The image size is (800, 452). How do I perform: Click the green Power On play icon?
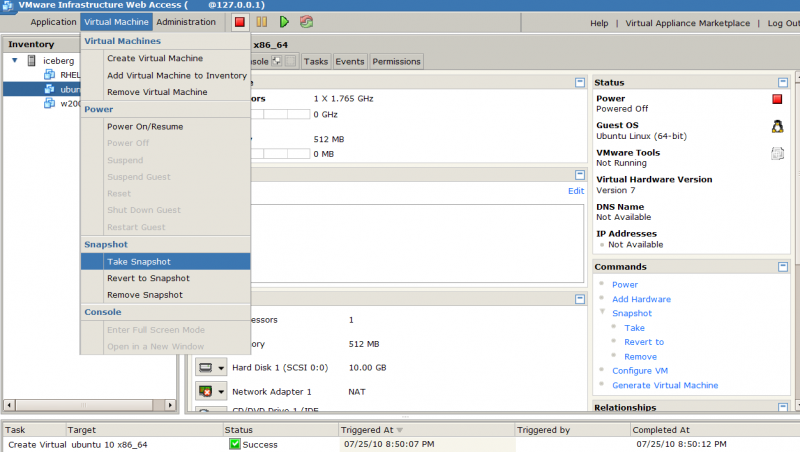[284, 22]
